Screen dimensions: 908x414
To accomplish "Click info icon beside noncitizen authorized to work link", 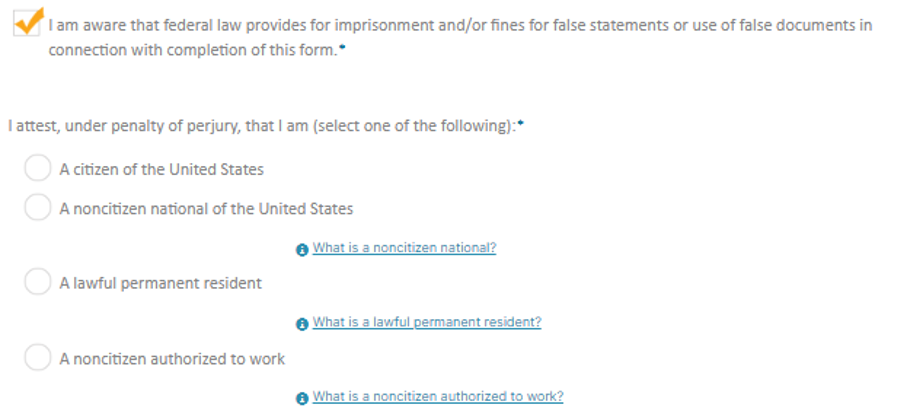I will (x=303, y=398).
